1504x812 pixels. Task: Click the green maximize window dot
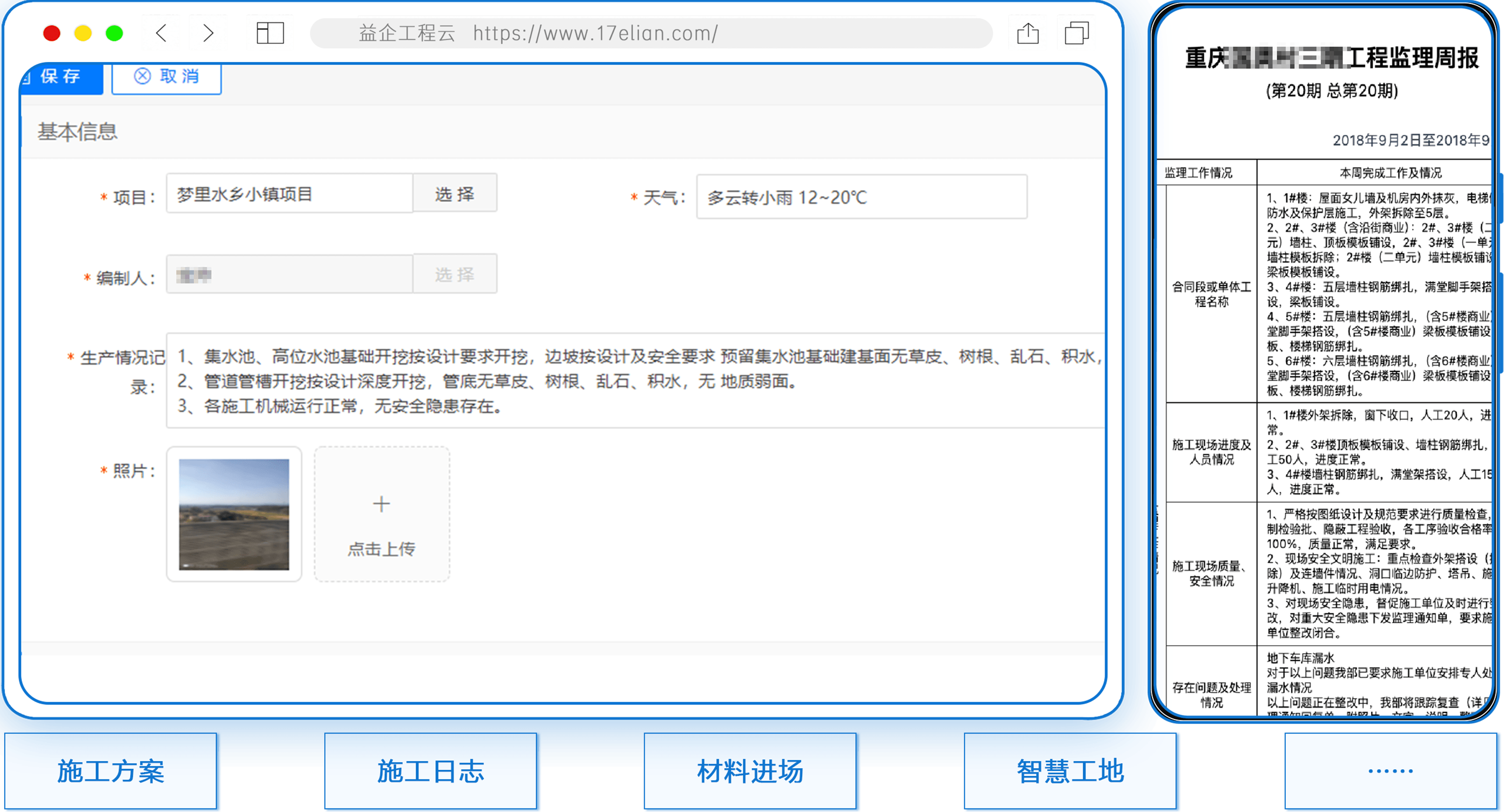coord(114,33)
